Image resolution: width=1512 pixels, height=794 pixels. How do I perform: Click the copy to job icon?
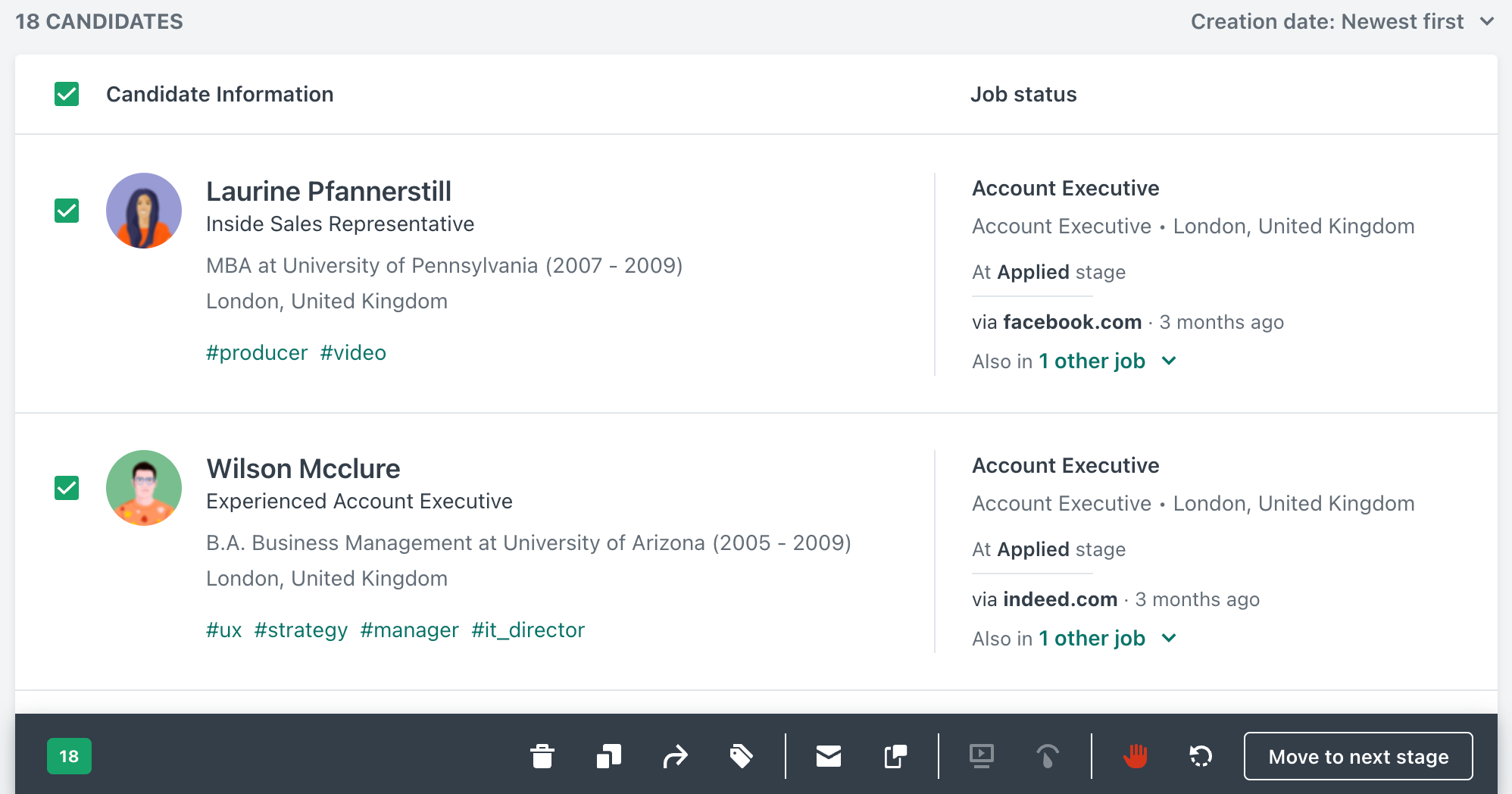pos(609,756)
